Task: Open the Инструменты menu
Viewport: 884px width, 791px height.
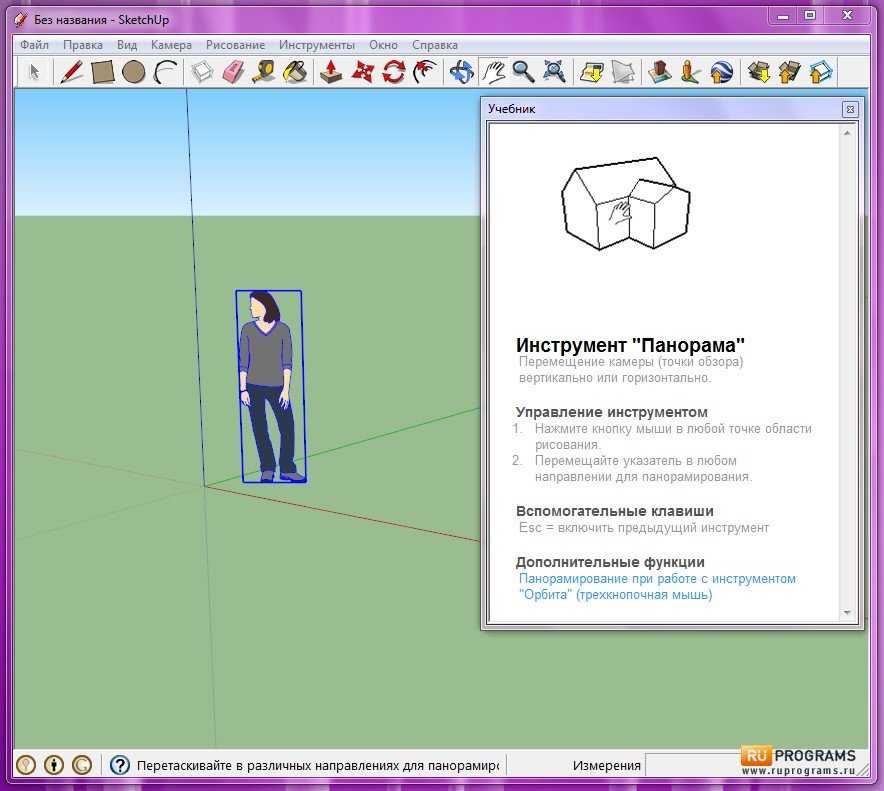Action: (317, 45)
